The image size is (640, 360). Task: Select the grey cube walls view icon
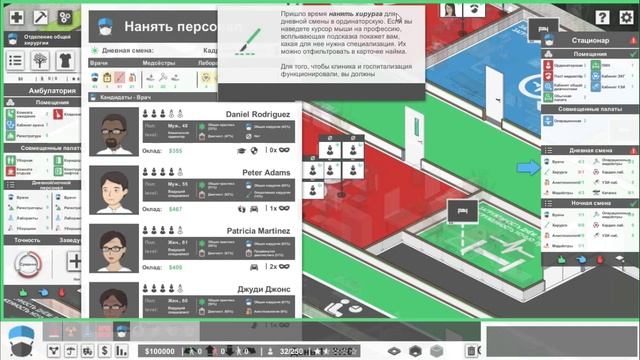[x=436, y=351]
